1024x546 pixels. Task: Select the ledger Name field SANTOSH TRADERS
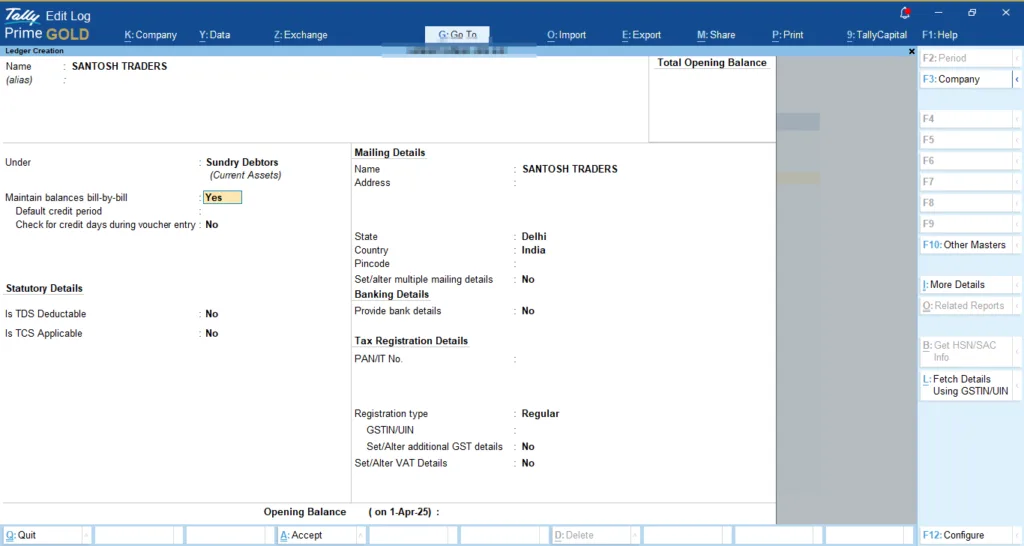point(120,66)
